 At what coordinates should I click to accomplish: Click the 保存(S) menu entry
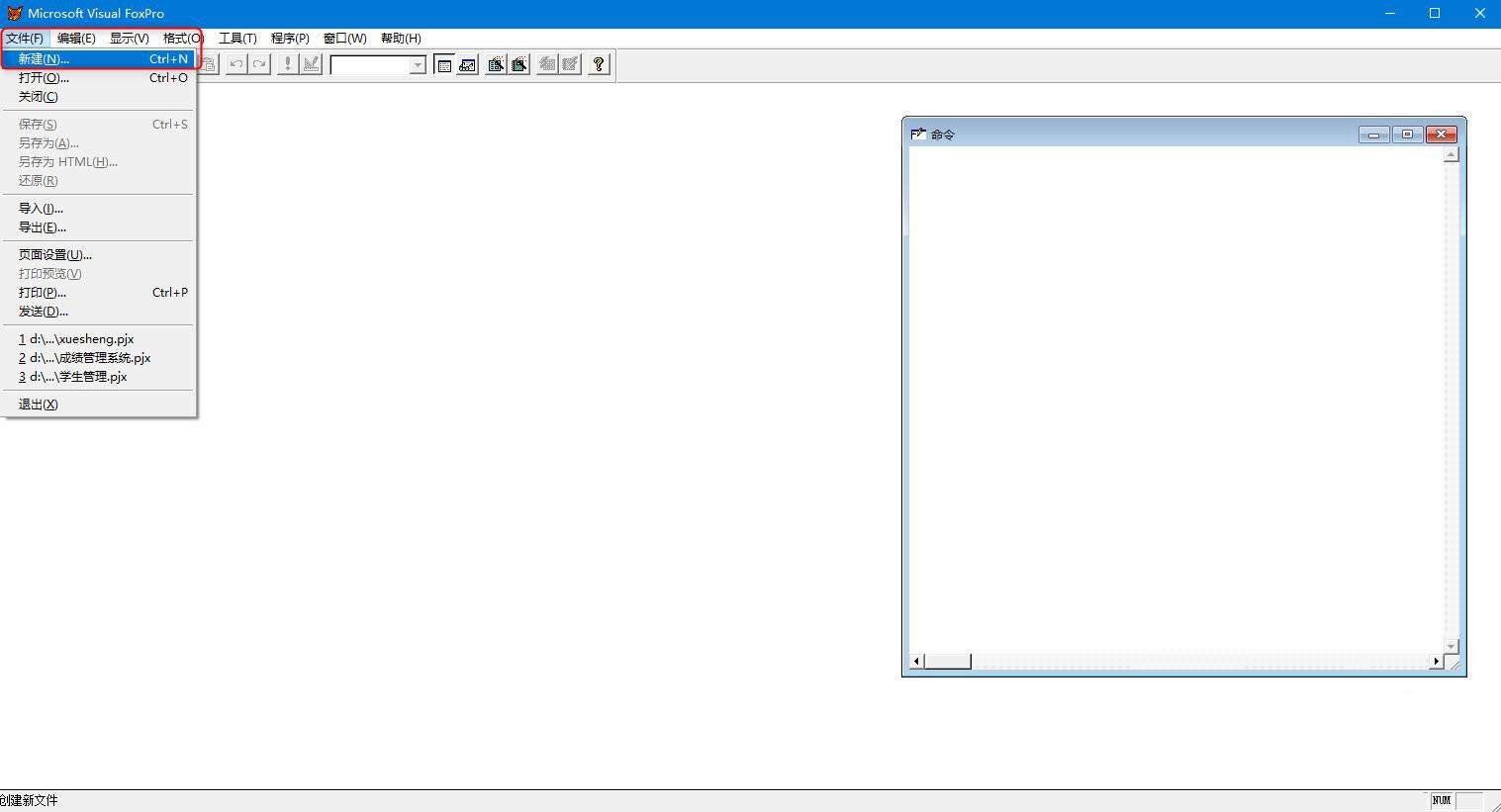pos(98,125)
